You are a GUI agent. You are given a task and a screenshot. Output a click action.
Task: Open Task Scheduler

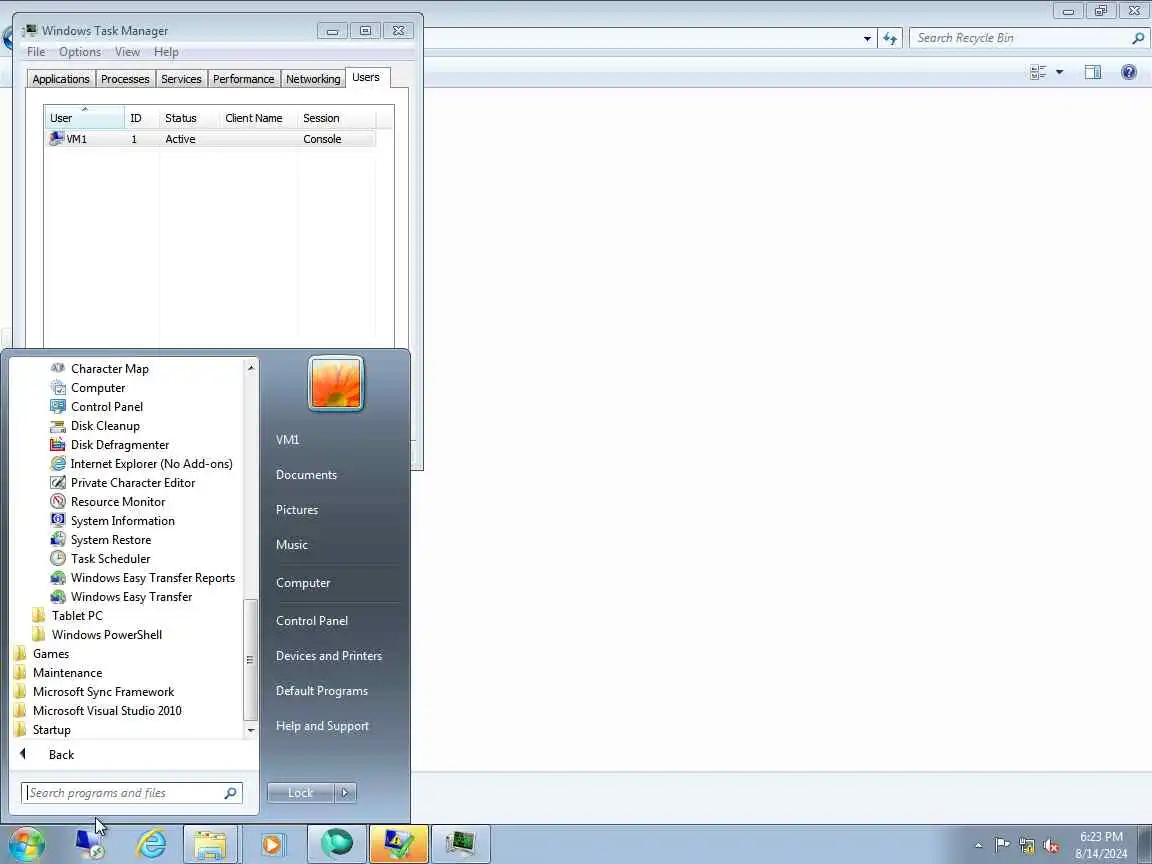(100, 559)
